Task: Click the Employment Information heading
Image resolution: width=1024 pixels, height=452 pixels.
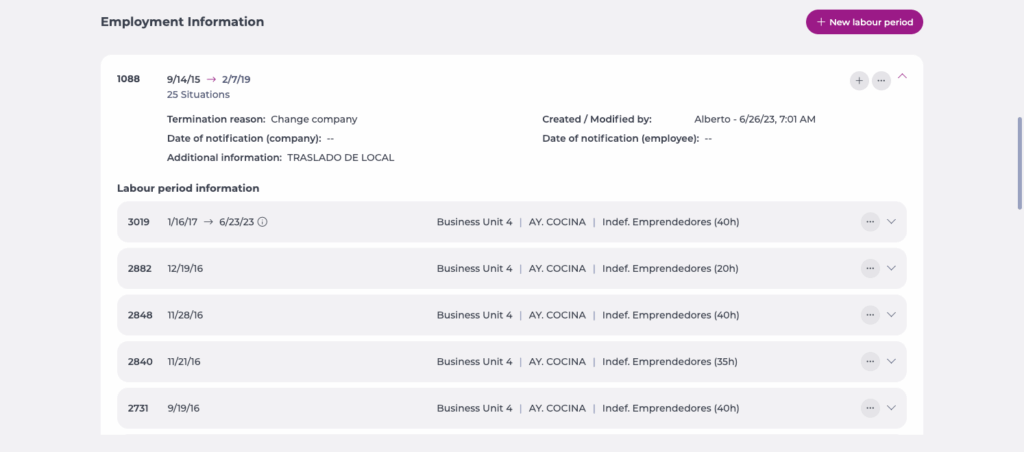Action: [x=182, y=21]
